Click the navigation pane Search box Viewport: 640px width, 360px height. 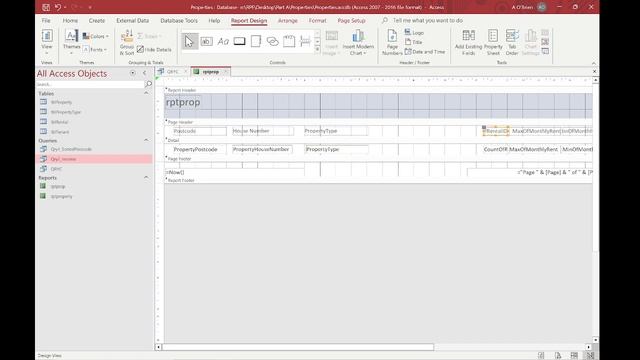click(x=90, y=84)
